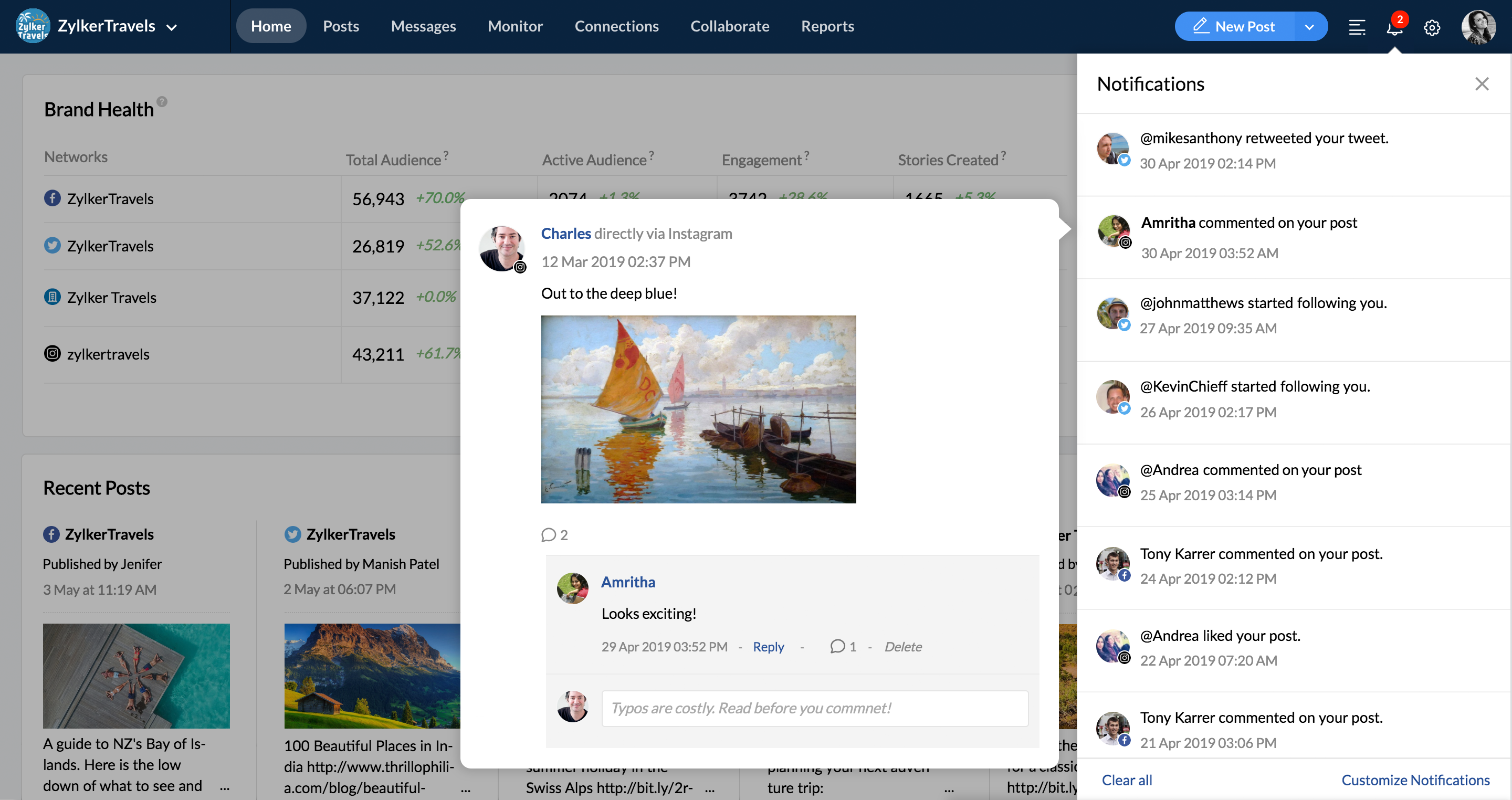1512x800 pixels.
Task: Click the Facebook icon next to ZylkerTravels network
Action: [x=52, y=198]
